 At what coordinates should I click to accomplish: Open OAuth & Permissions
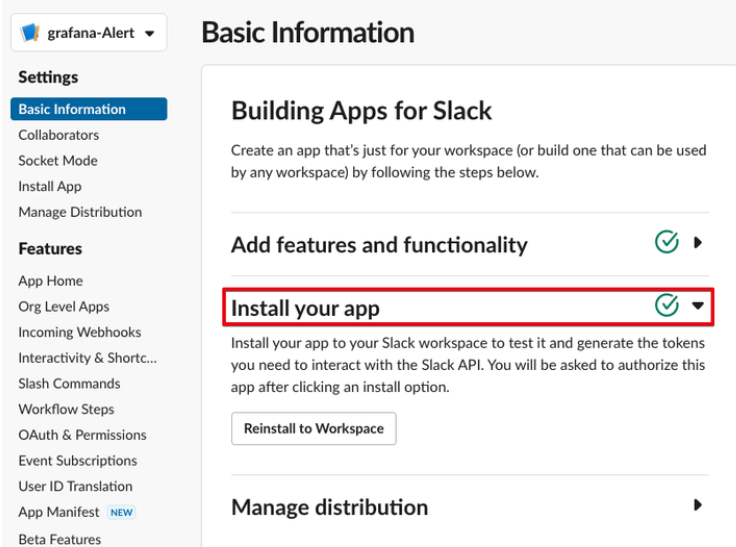83,435
